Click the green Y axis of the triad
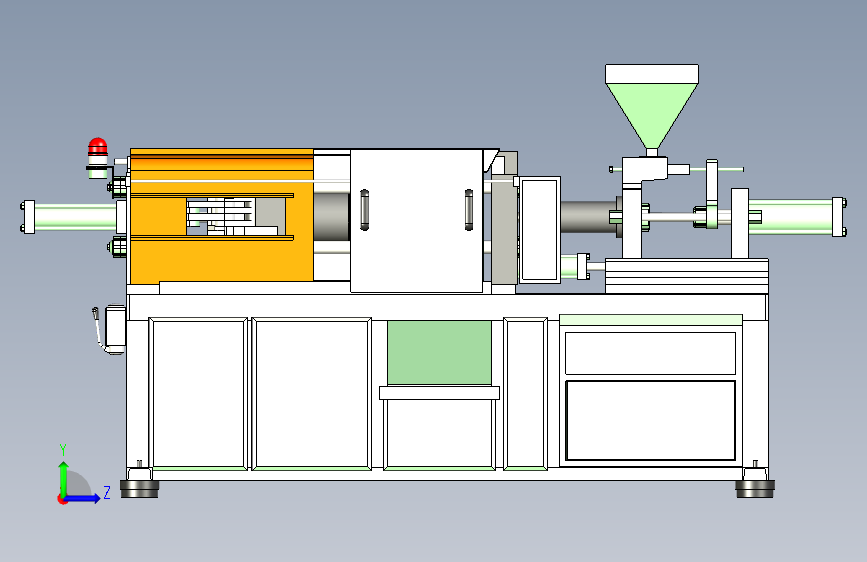This screenshot has height=562, width=867. pos(64,478)
